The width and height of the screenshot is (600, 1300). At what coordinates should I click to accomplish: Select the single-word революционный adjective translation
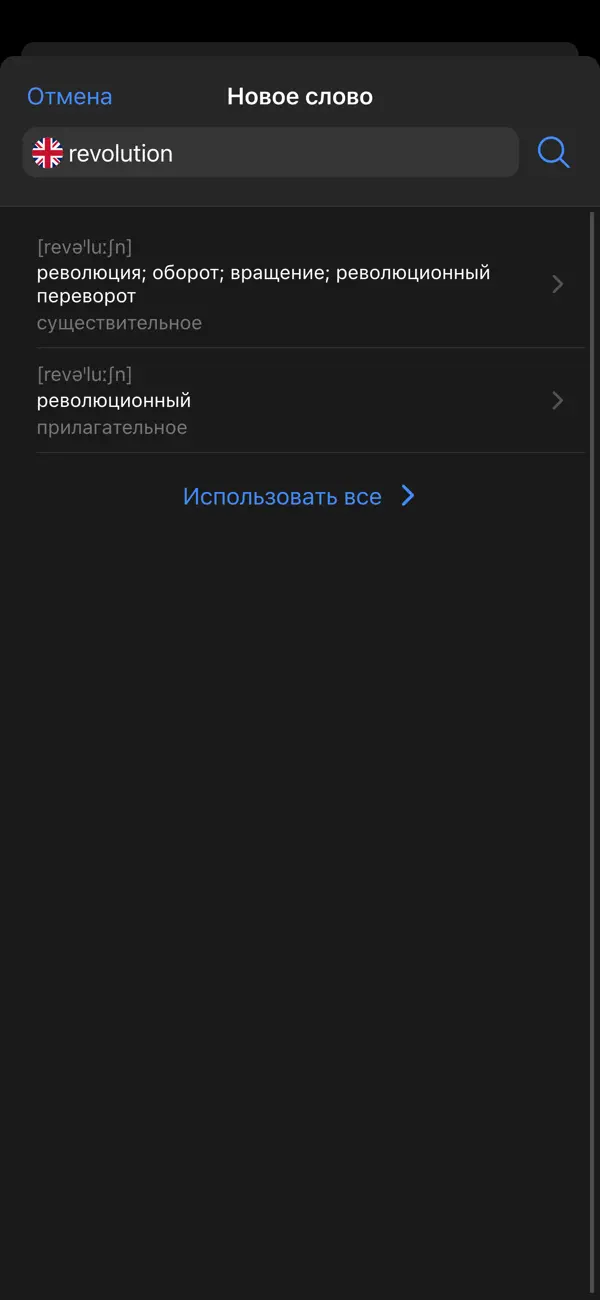(x=114, y=401)
